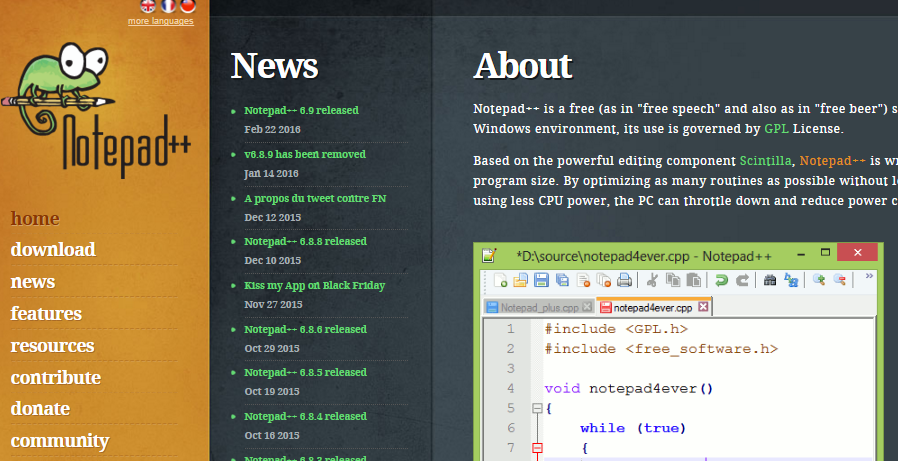Open the contribute page
This screenshot has height=461, width=898.
pos(56,377)
